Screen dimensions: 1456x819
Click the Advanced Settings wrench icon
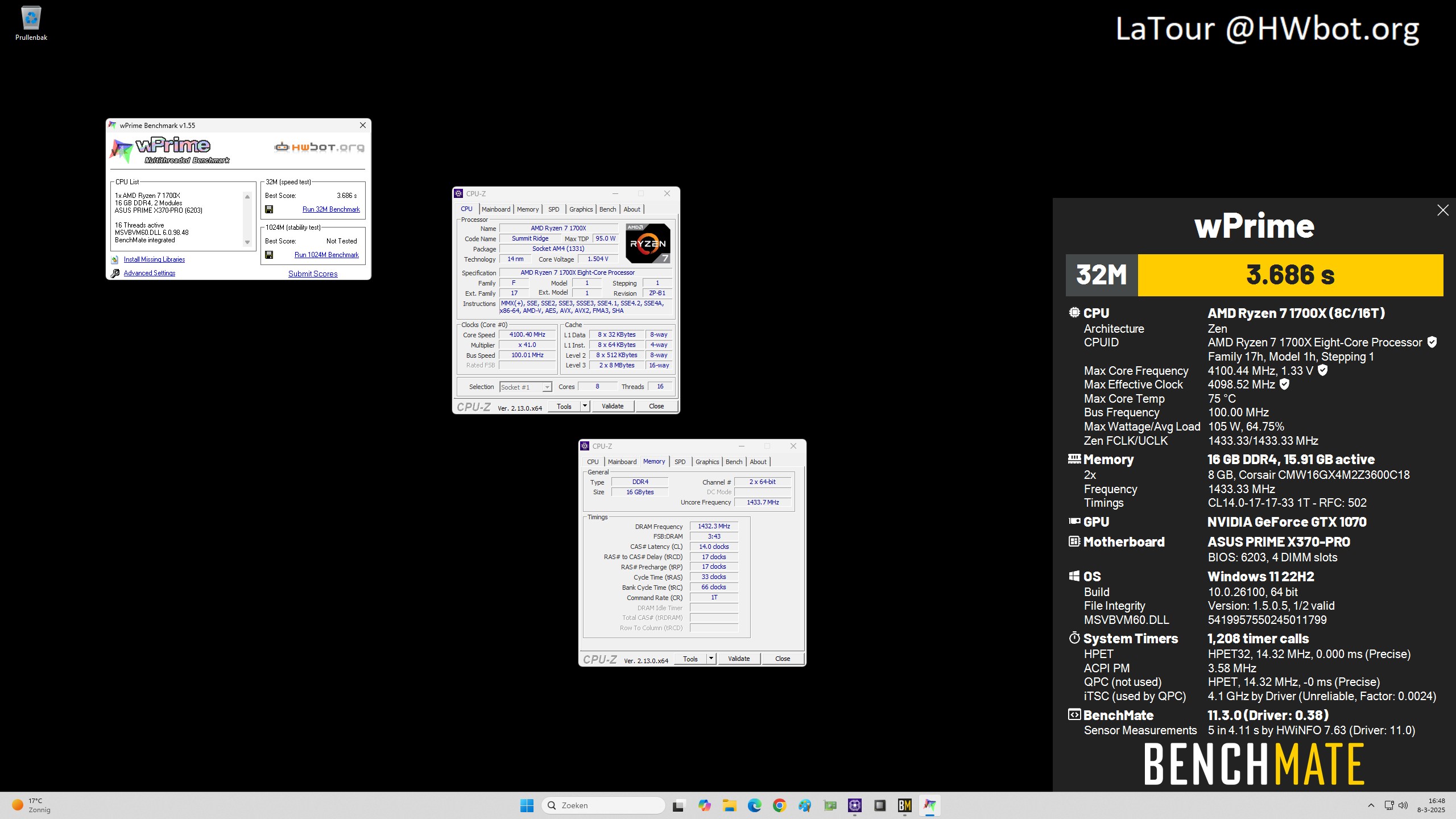pos(115,273)
